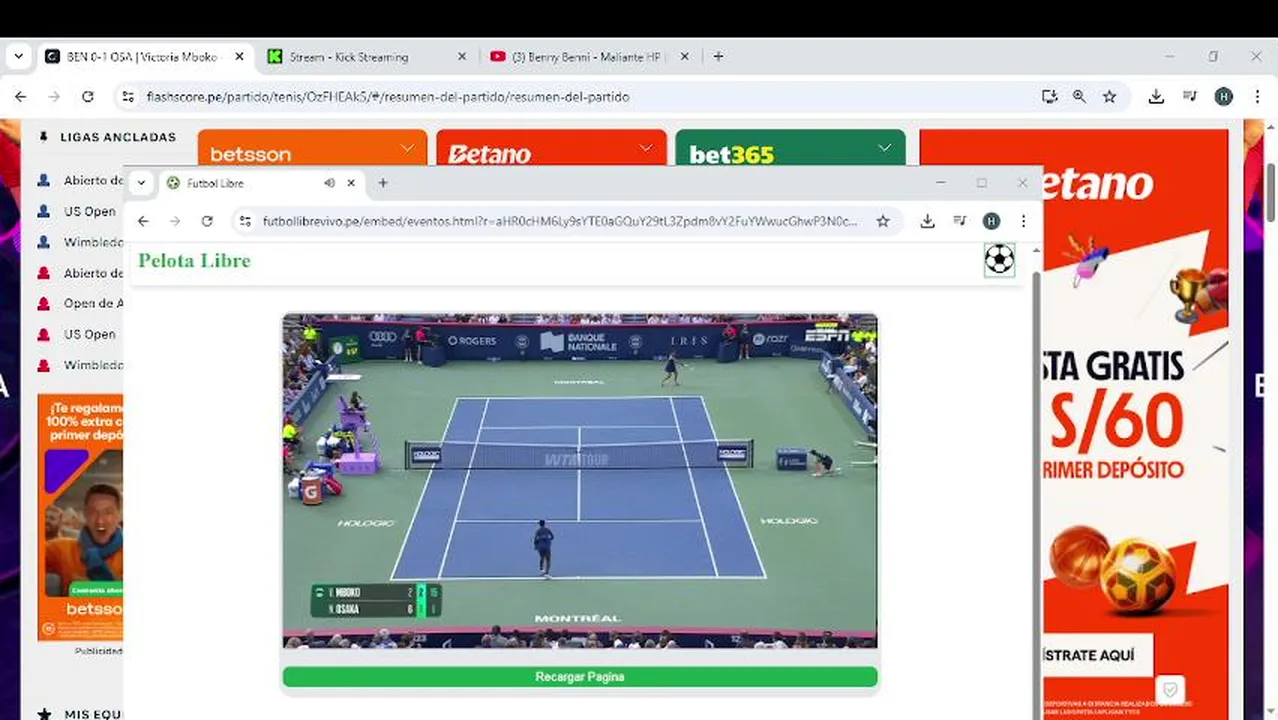
Task: Open tab search dropdown in Futbol Libre window
Action: pyautogui.click(x=141, y=183)
